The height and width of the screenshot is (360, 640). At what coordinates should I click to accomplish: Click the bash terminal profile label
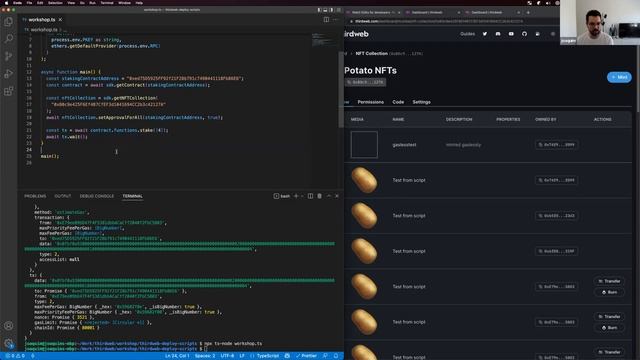click(282, 196)
